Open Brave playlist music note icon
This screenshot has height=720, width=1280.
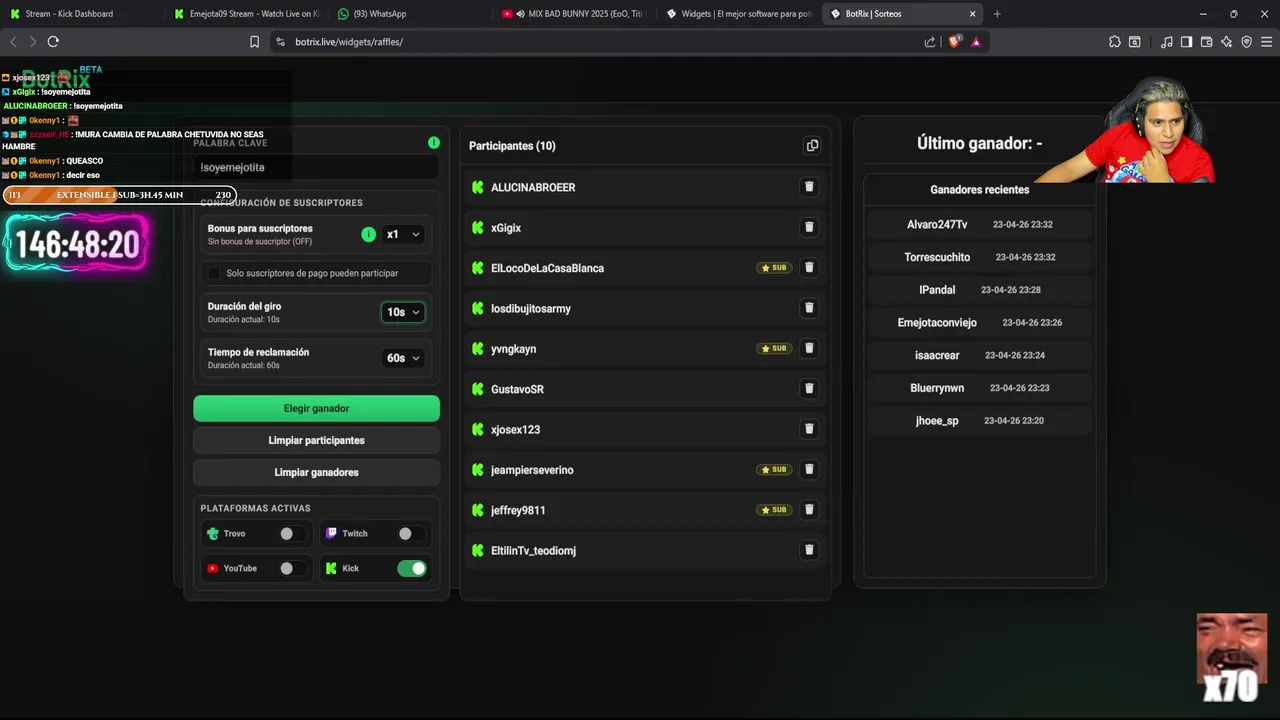click(1167, 42)
